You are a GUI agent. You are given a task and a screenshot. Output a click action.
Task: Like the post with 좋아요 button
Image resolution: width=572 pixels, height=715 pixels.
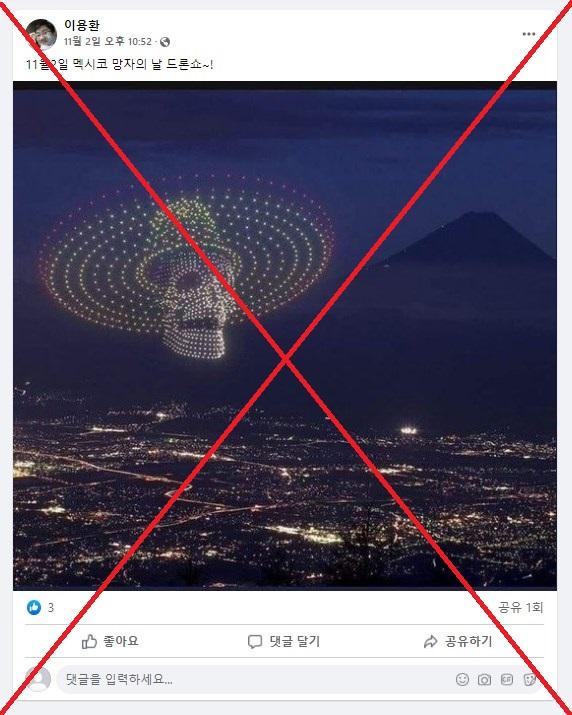110,642
